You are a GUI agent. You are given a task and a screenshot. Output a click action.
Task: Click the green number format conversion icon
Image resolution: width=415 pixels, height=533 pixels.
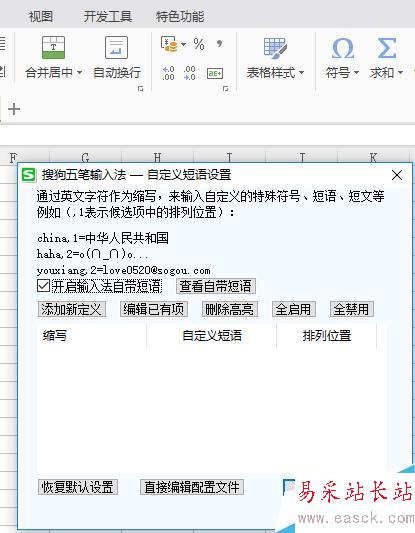coord(215,73)
